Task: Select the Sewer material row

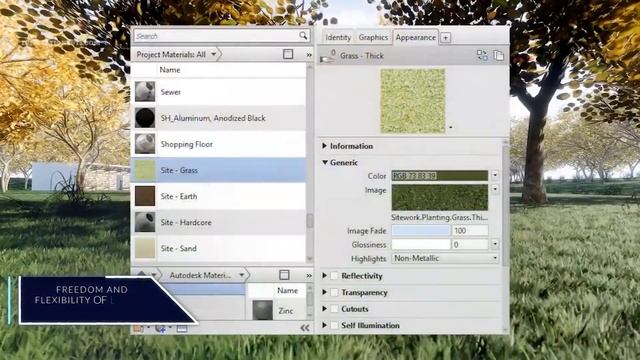Action: [x=218, y=92]
